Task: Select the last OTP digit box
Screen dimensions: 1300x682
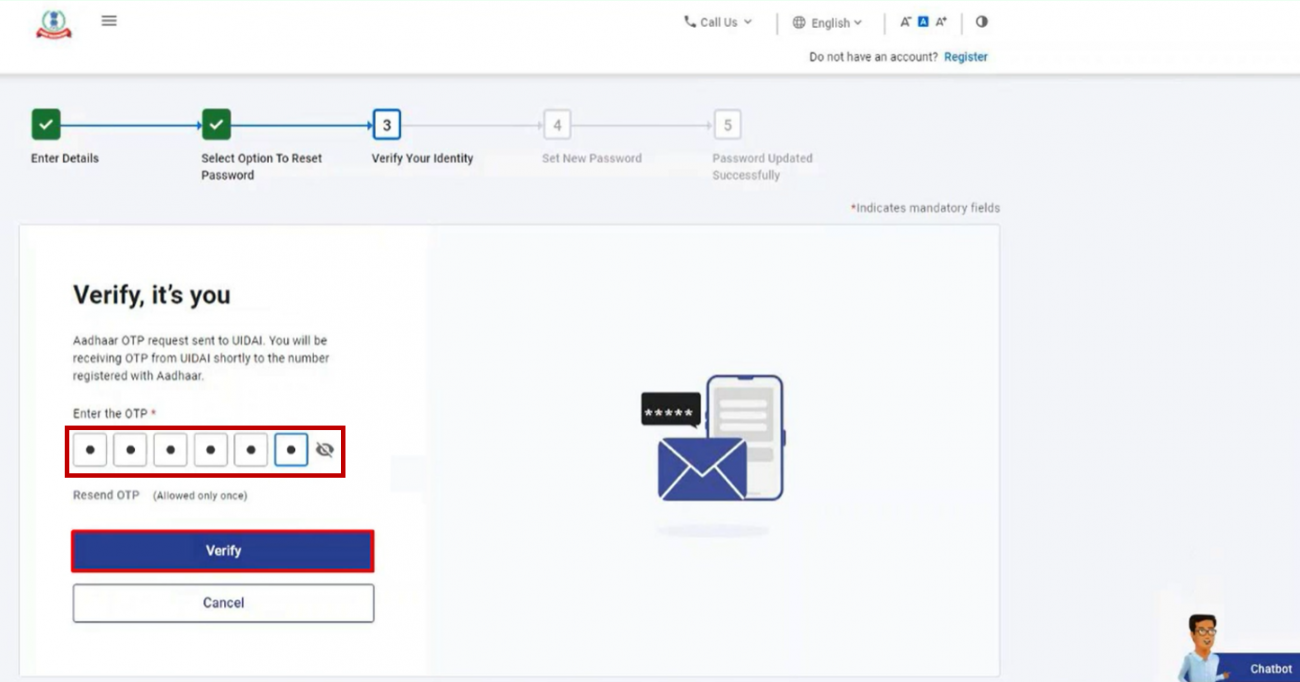Action: tap(291, 449)
